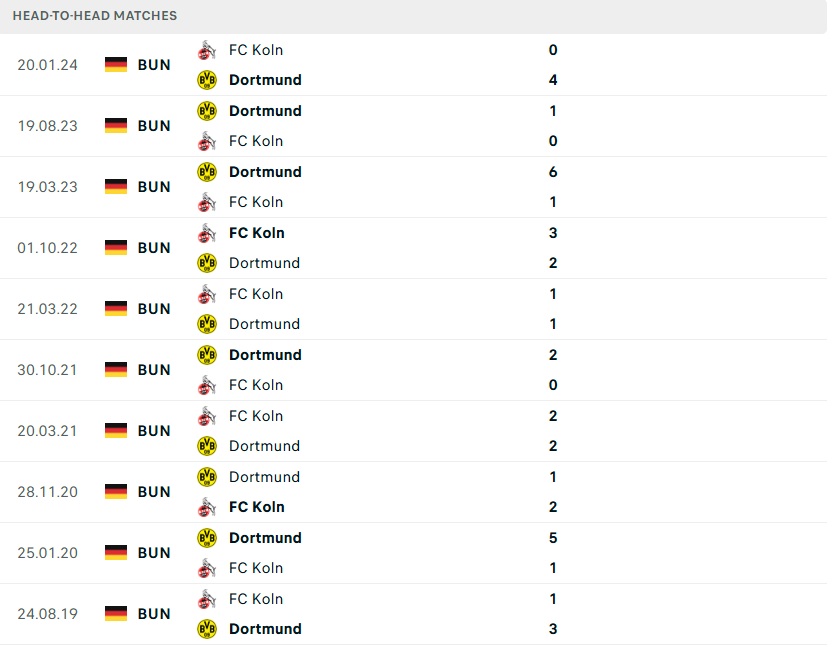The image size is (838, 647).
Task: Click the Dortmund crest in the 19.08.23 match
Action: pos(207,111)
